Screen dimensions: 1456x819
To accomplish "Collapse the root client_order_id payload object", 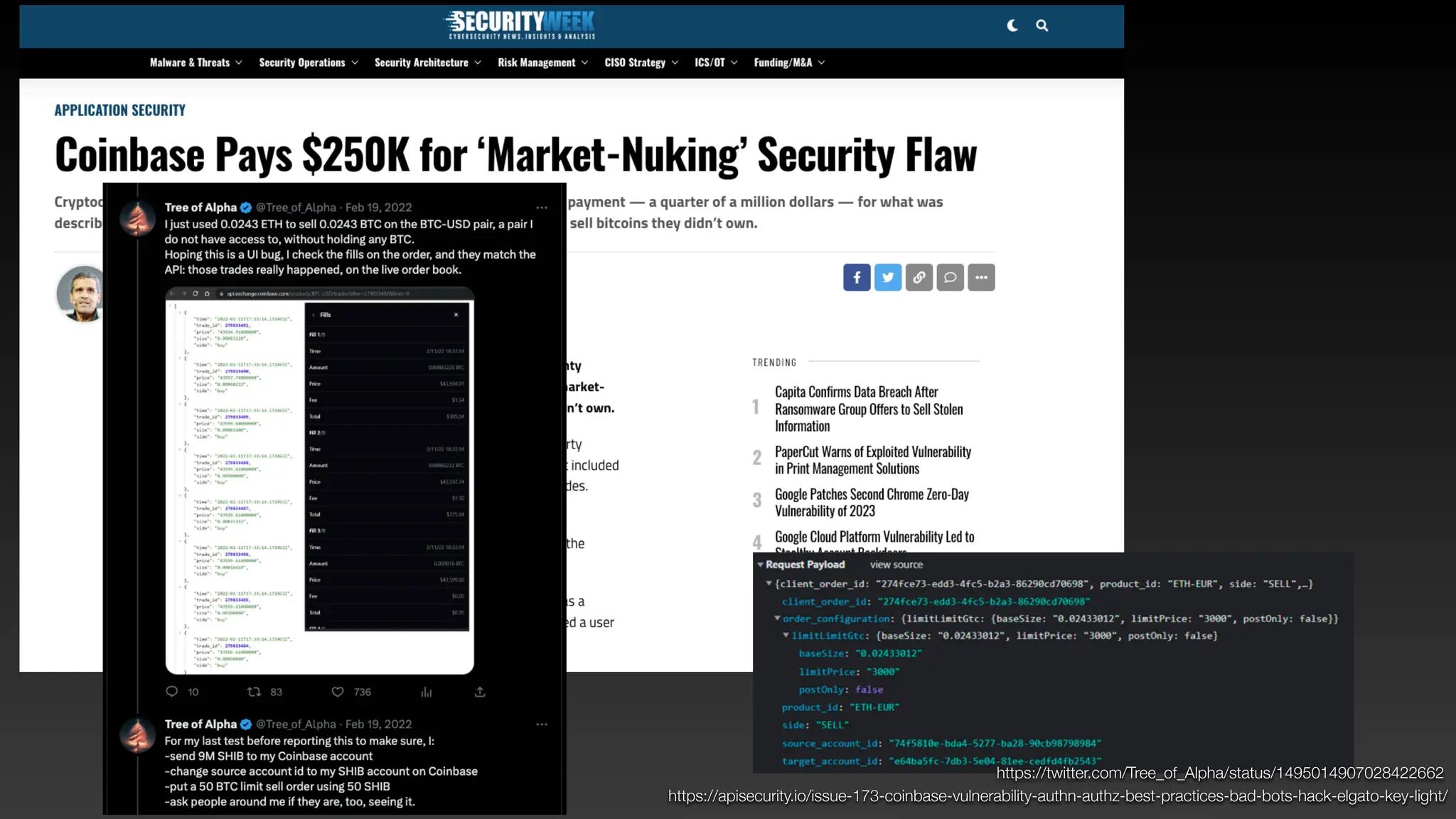I will 769,584.
